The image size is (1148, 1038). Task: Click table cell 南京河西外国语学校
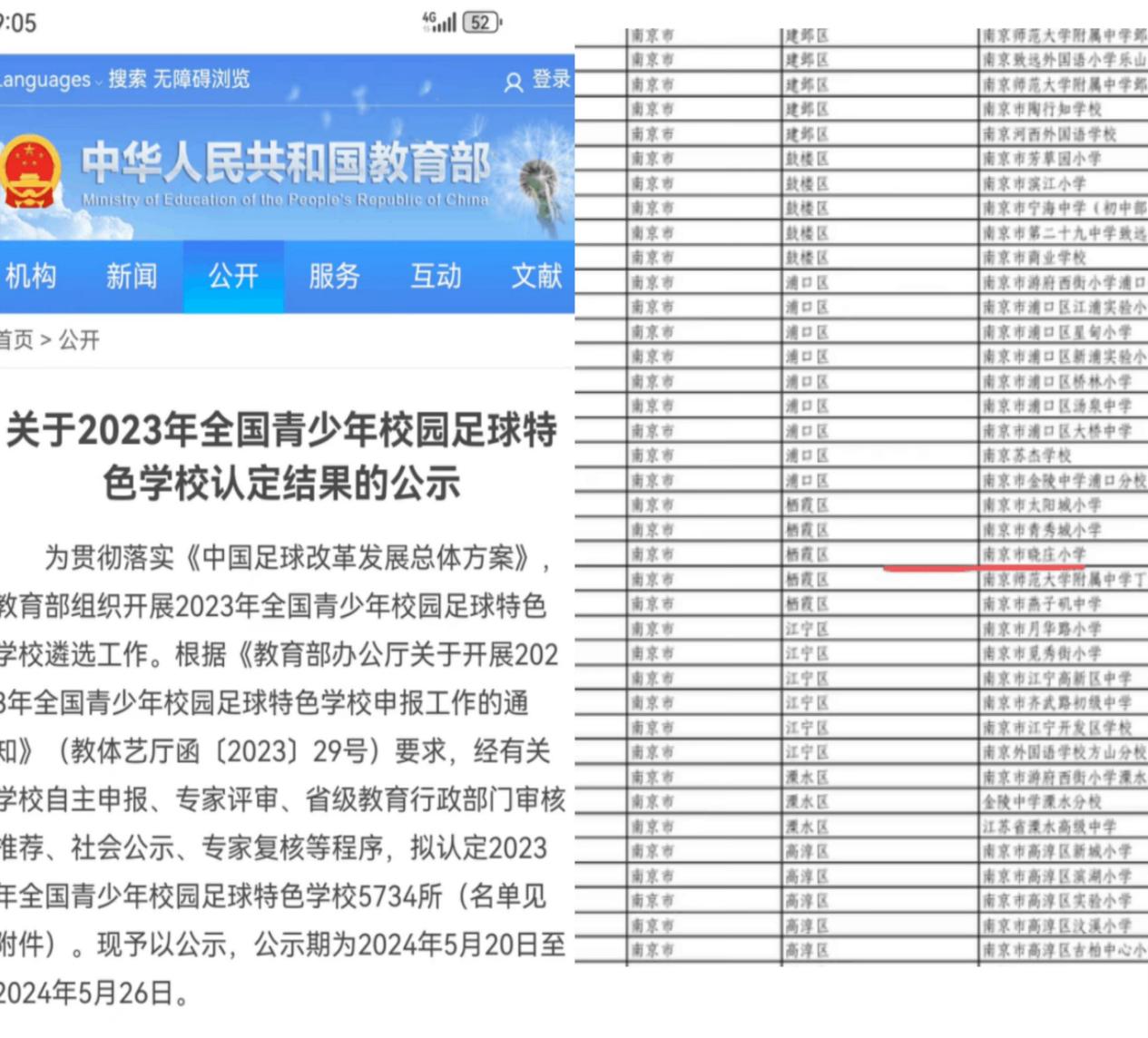coord(1049,134)
